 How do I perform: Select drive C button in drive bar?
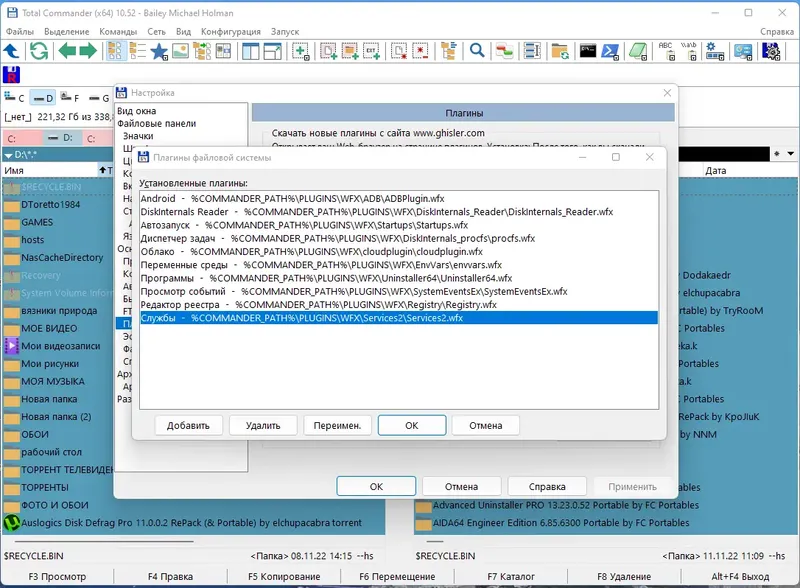(x=14, y=97)
